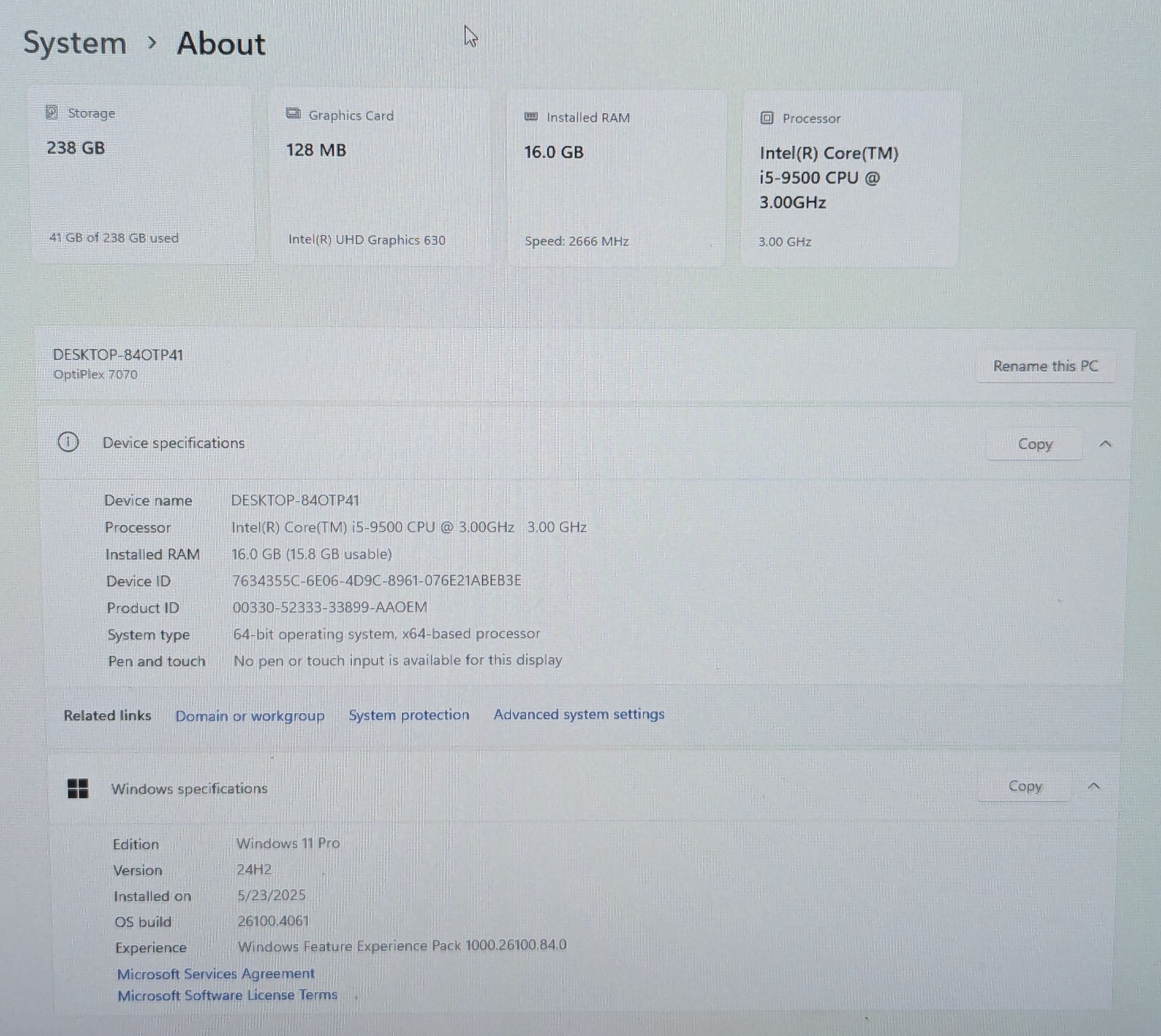The width and height of the screenshot is (1161, 1036).
Task: Open the Storage 238 GB card
Action: coord(142,174)
